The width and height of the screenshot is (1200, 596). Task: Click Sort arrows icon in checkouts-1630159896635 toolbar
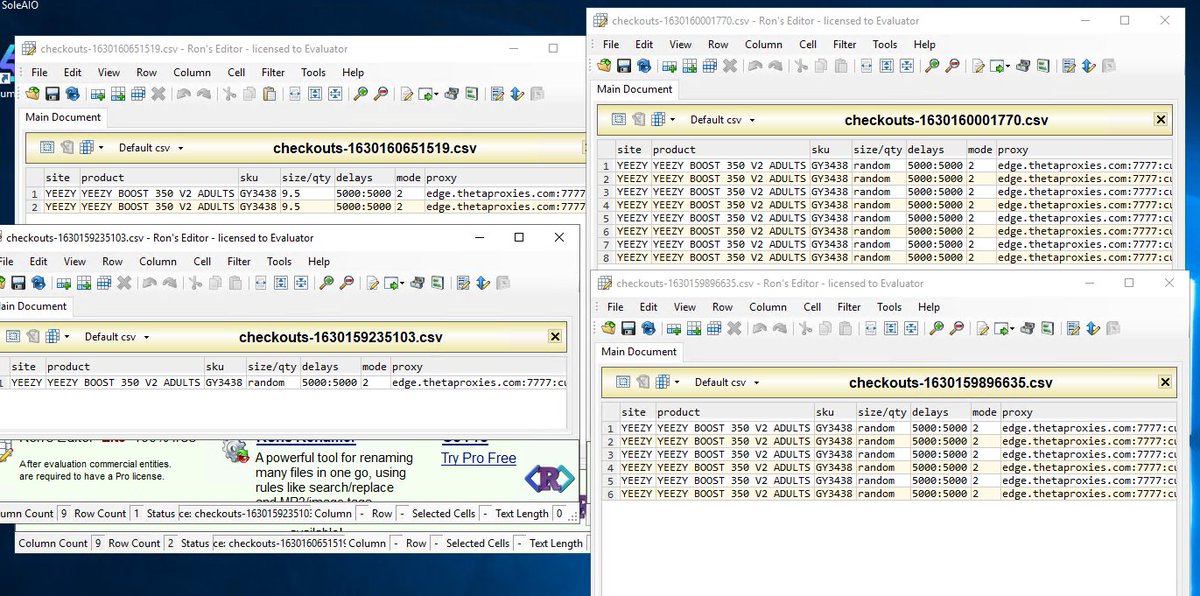point(1092,328)
